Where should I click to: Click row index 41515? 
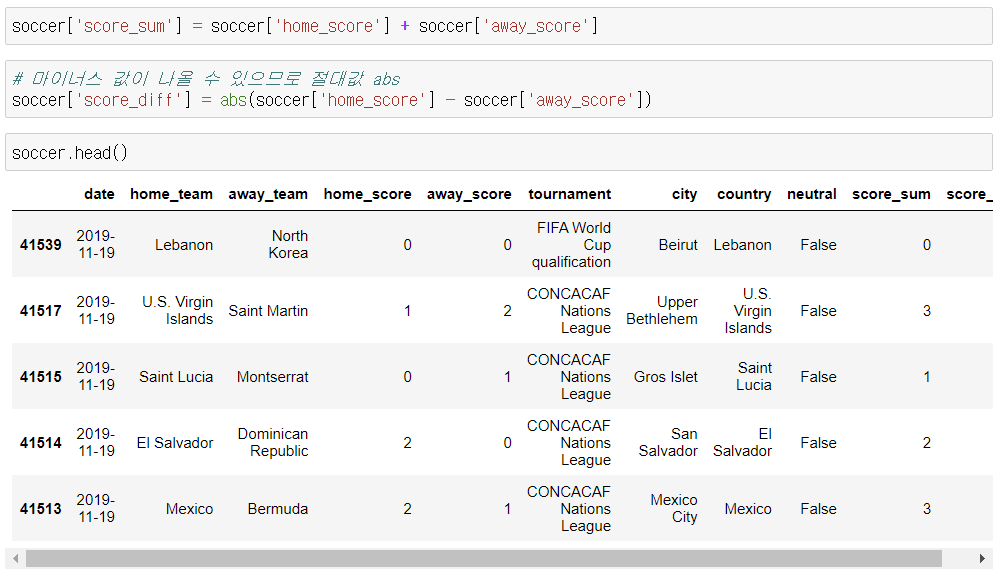point(40,376)
